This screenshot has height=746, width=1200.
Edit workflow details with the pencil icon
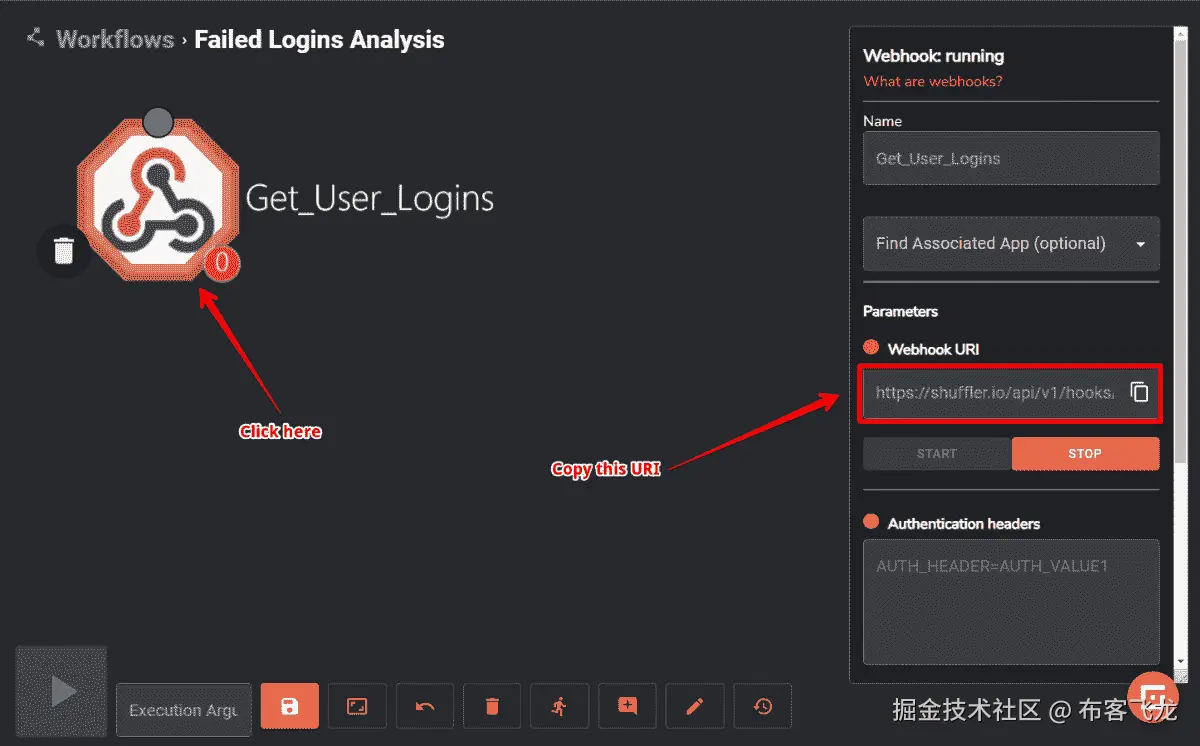coord(695,706)
